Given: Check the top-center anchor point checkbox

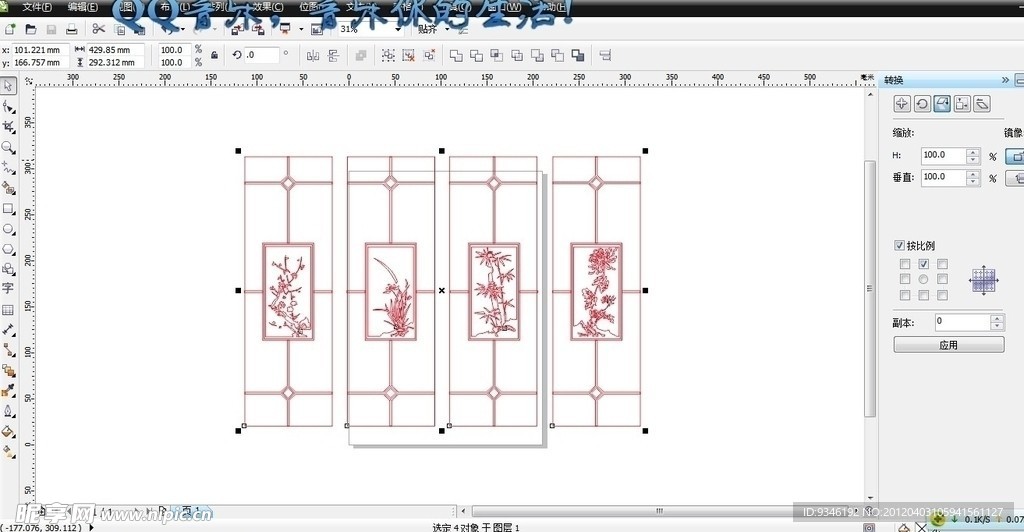Looking at the screenshot, I should coord(923,264).
